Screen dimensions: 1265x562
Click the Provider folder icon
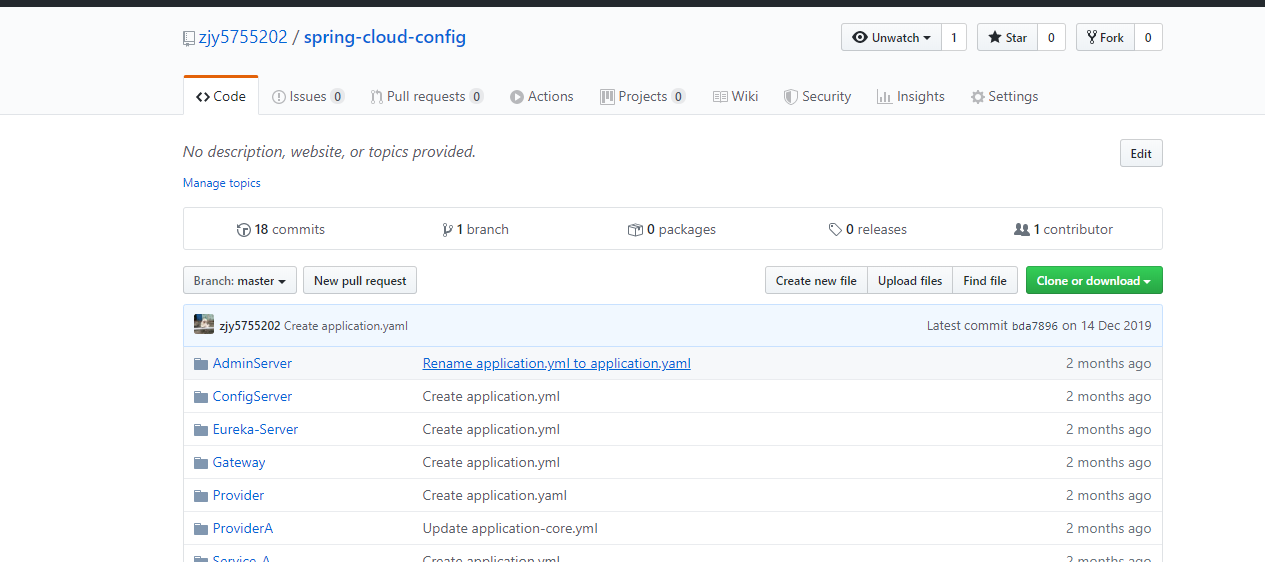pyautogui.click(x=201, y=496)
